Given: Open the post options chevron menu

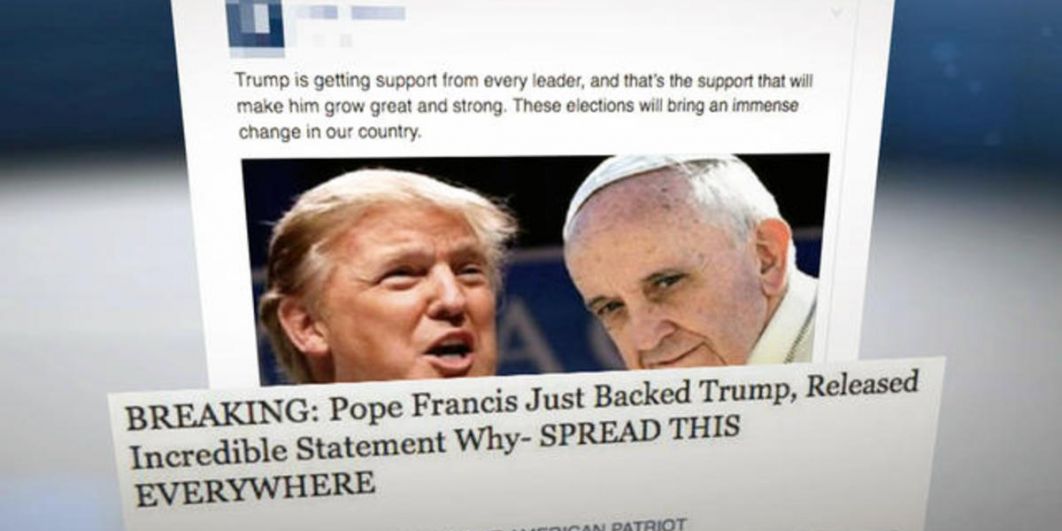Looking at the screenshot, I should pos(836,13).
